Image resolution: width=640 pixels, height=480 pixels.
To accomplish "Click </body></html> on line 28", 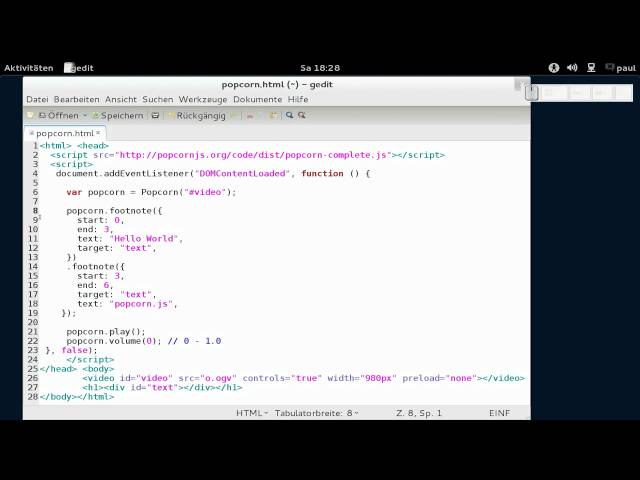I will pos(77,397).
